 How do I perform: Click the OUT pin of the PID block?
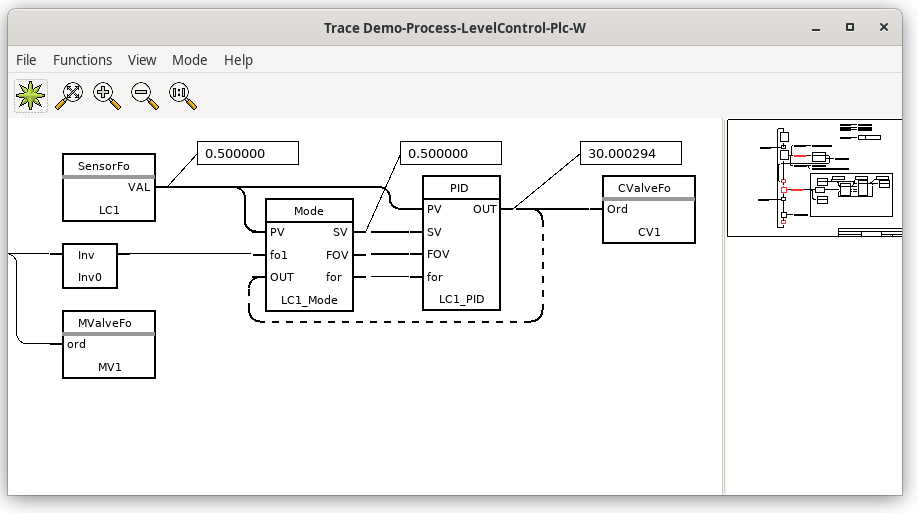[485, 209]
